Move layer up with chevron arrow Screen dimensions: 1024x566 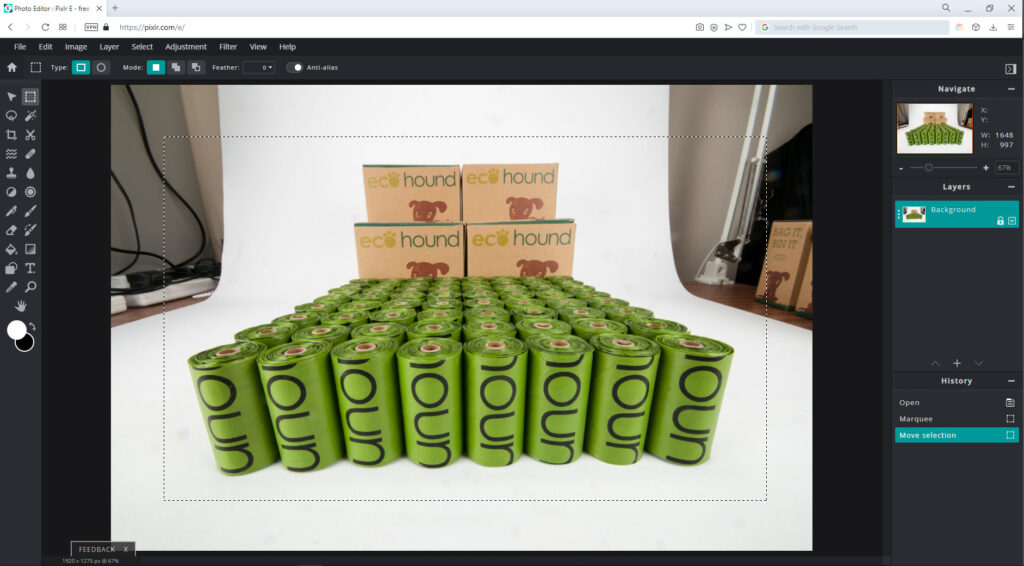tap(935, 363)
